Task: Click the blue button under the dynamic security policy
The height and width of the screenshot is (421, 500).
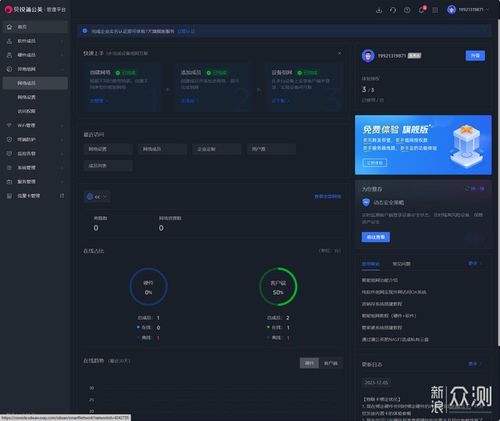Action: tap(376, 237)
